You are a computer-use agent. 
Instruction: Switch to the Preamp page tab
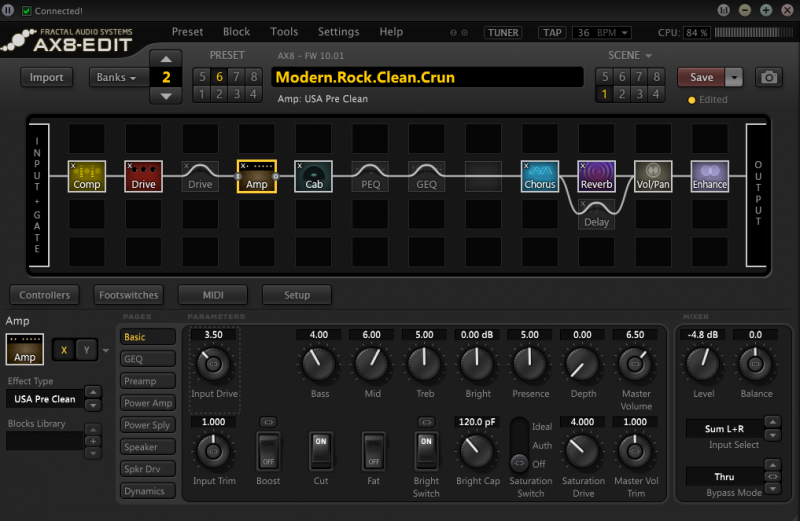point(141,381)
